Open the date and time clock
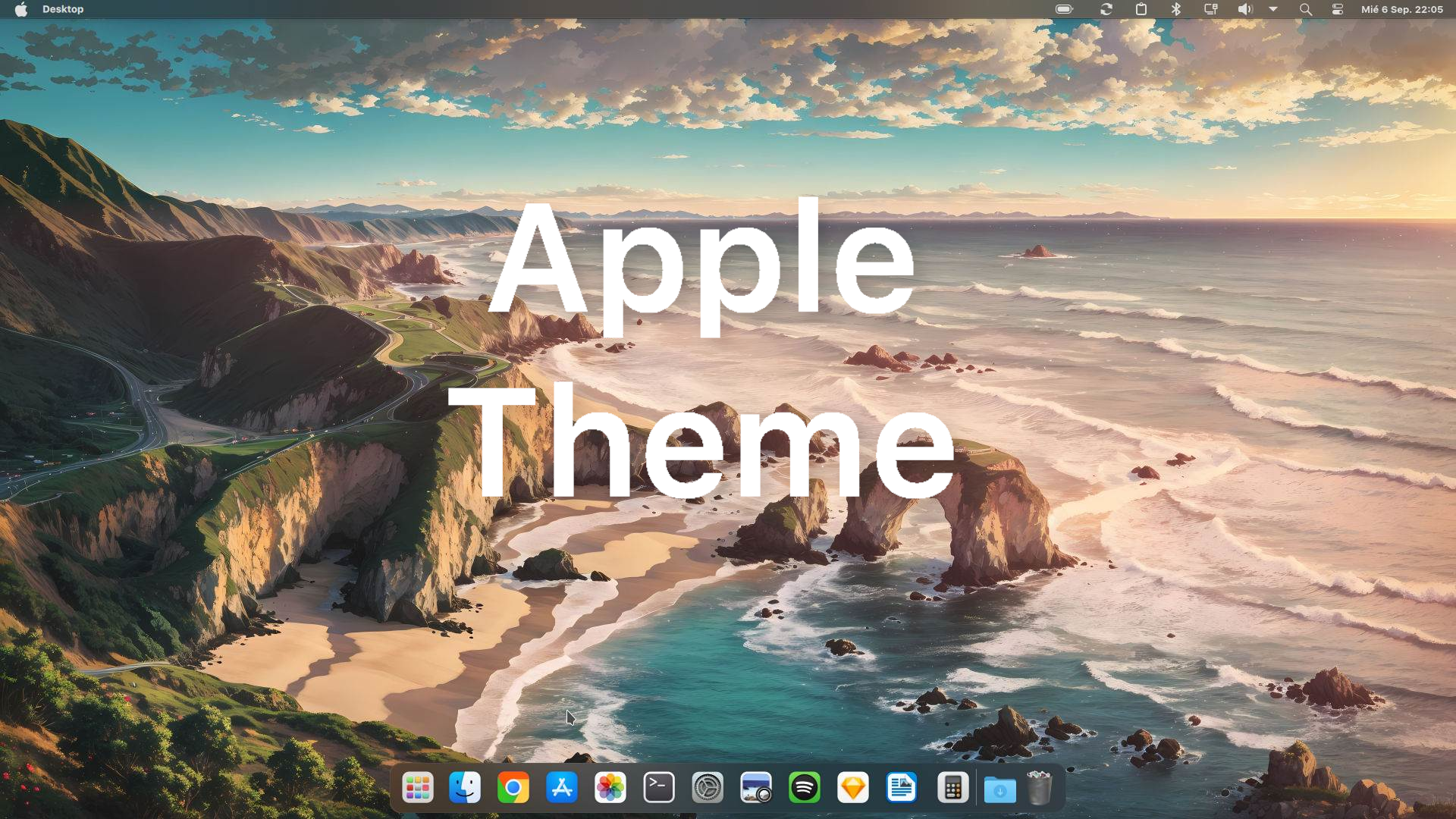1456x819 pixels. [x=1402, y=9]
